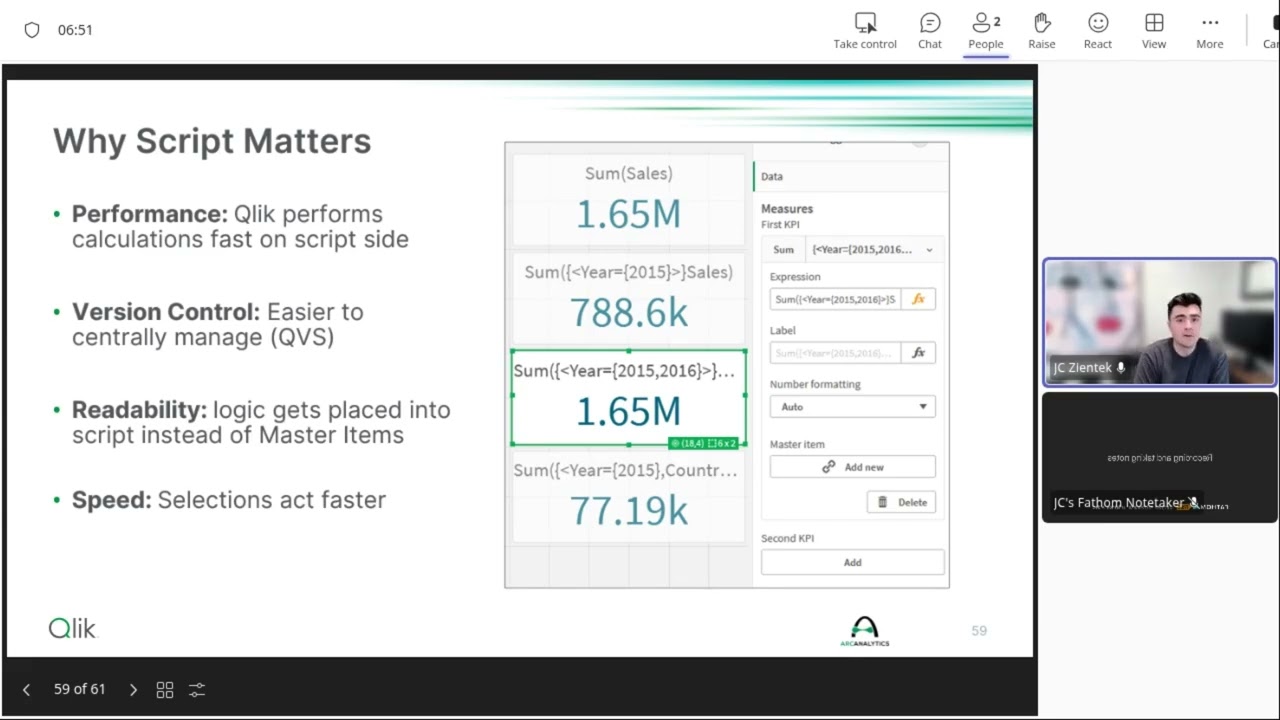Raise your hand in the meeting
The height and width of the screenshot is (720, 1280).
pos(1042,31)
